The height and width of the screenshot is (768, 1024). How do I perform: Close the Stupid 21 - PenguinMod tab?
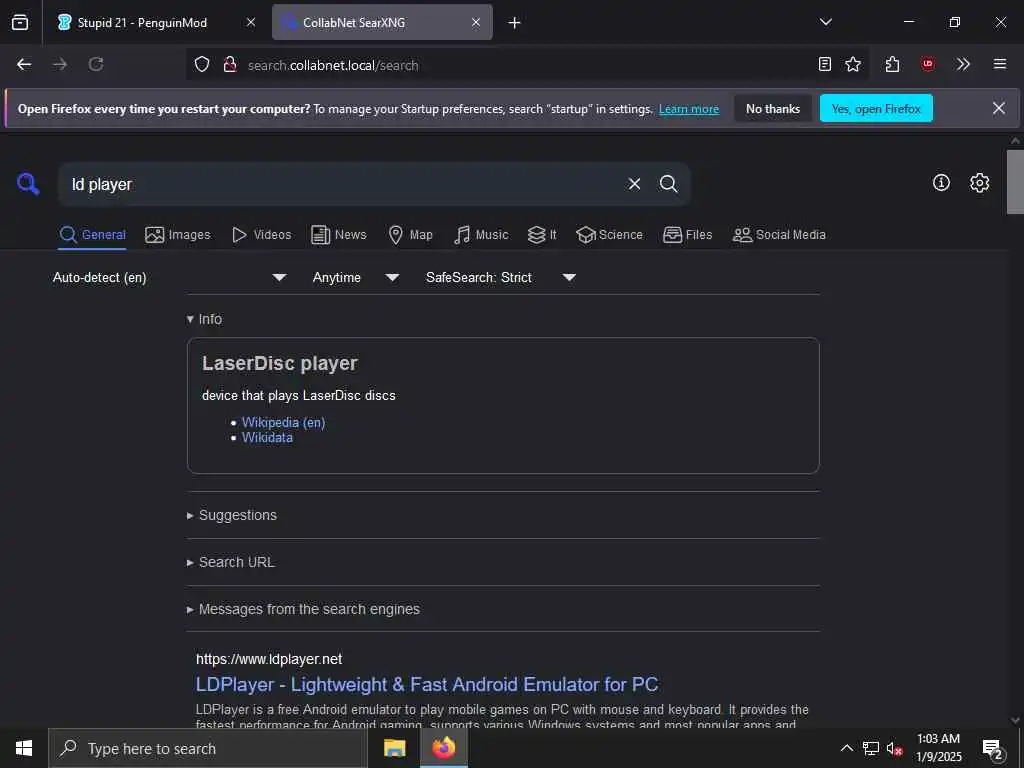pyautogui.click(x=251, y=22)
